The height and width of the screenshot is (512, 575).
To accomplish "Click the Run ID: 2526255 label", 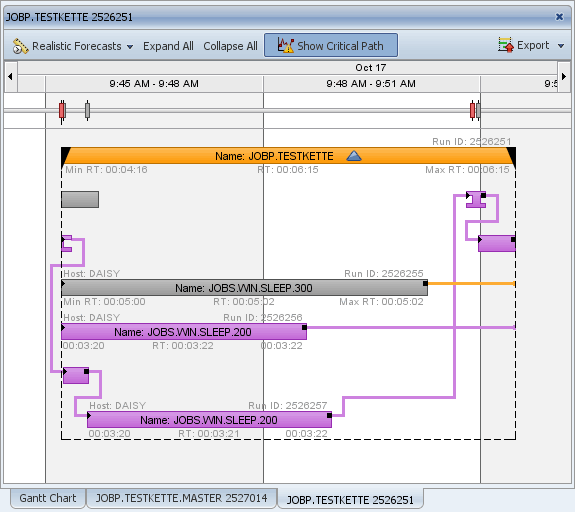I will point(384,274).
